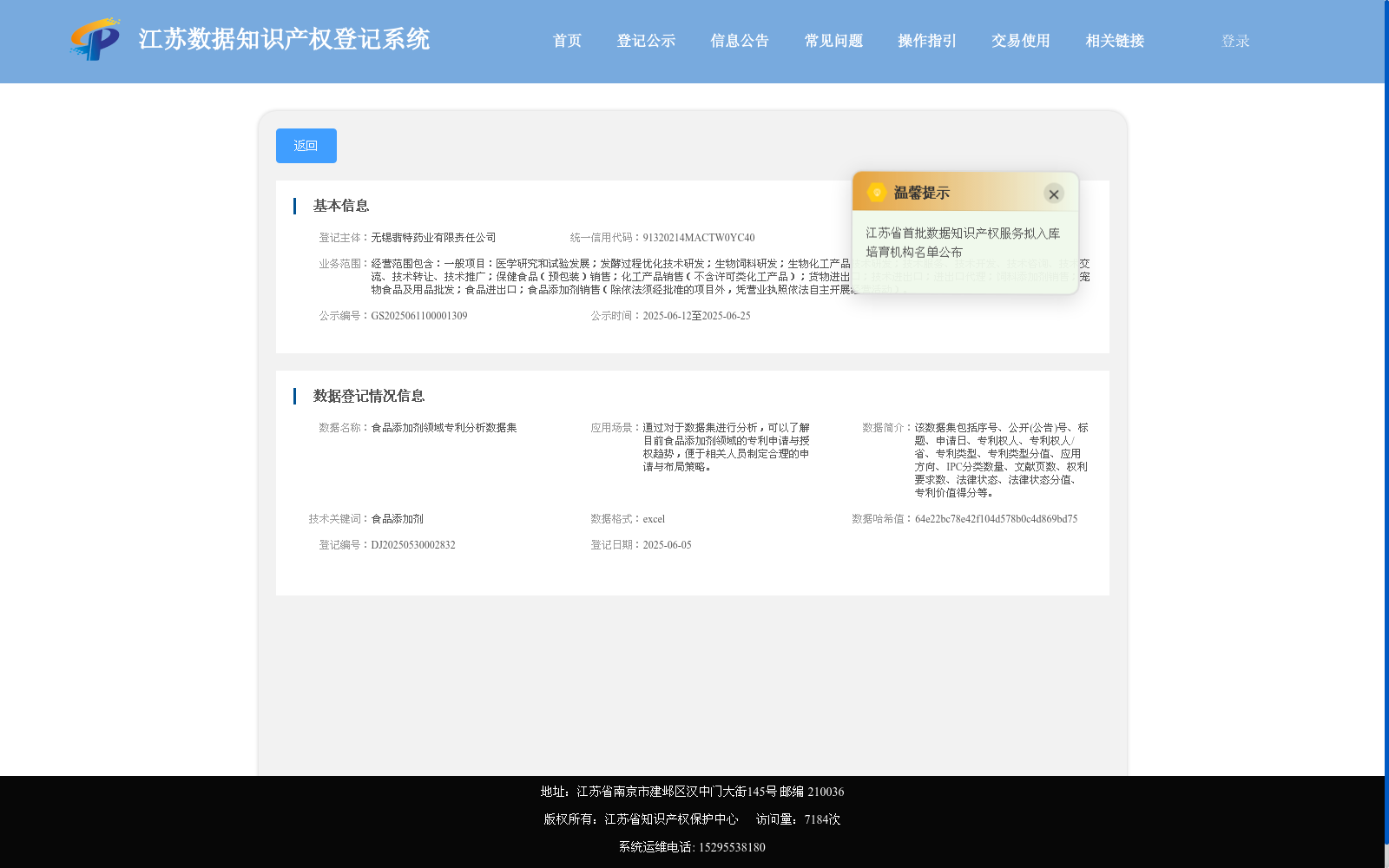Click the keyword value 食品添加剂

pyautogui.click(x=397, y=519)
